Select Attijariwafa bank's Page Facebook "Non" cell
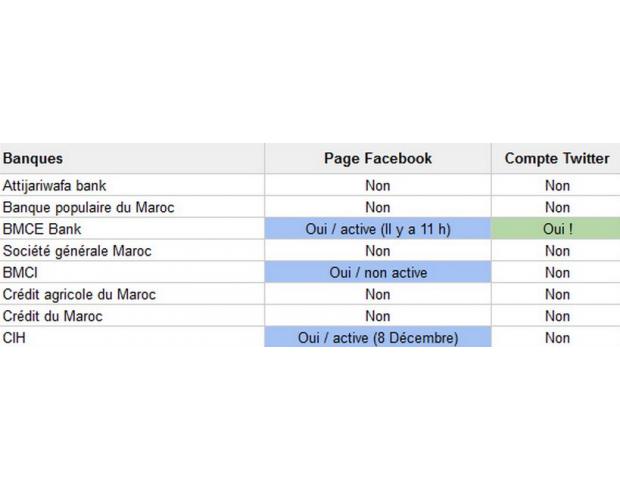620x490 pixels. (x=378, y=186)
